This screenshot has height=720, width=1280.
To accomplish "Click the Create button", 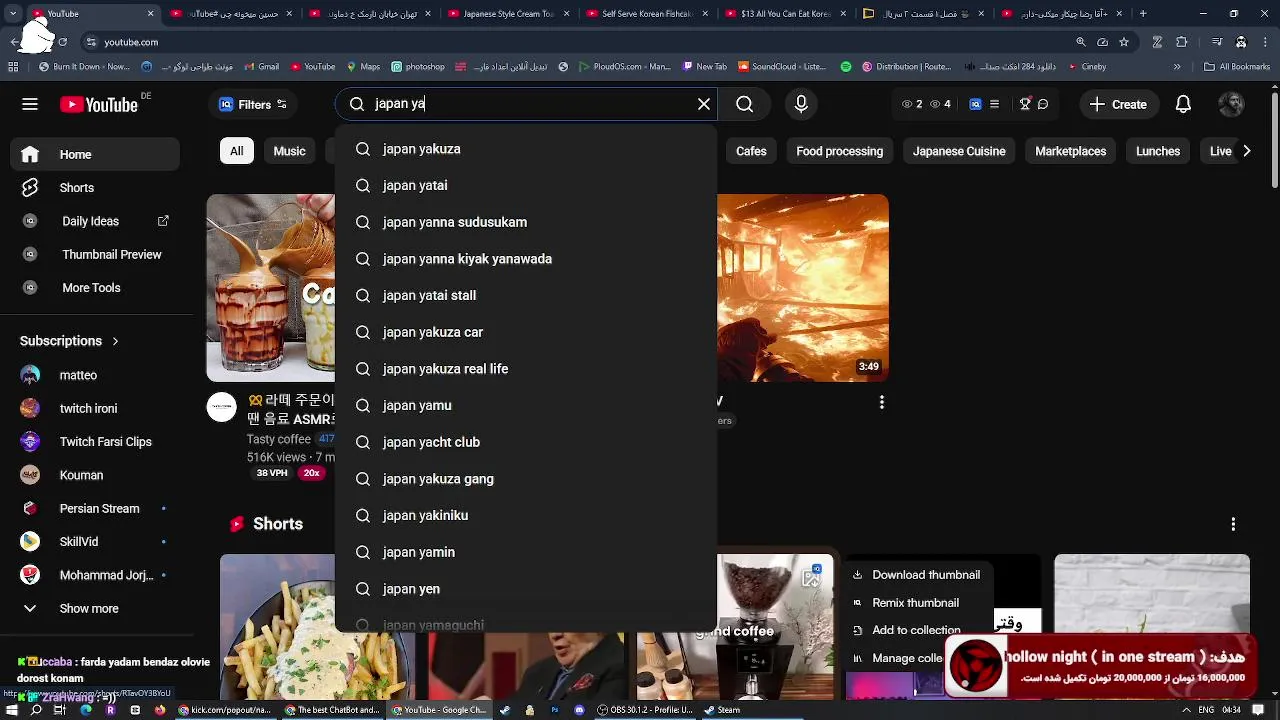I will point(1118,104).
